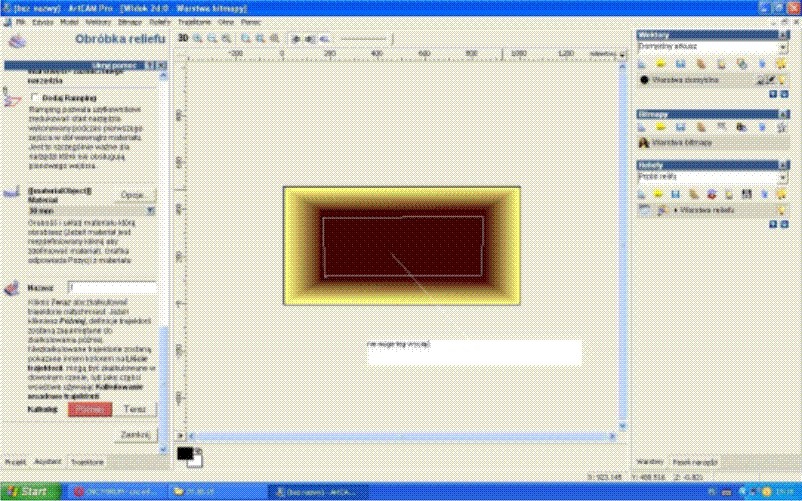Select the black primary color swatch
Image resolution: width=802 pixels, height=501 pixels.
point(185,453)
